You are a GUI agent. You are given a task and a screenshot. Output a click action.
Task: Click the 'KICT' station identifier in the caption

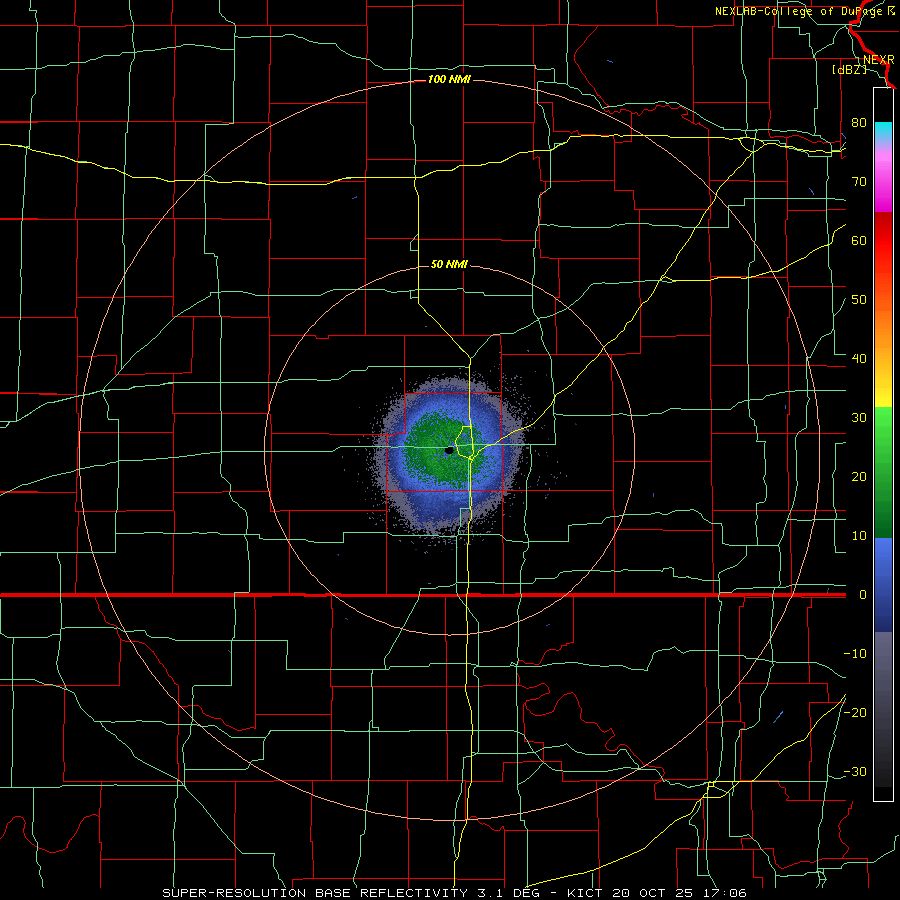585,893
